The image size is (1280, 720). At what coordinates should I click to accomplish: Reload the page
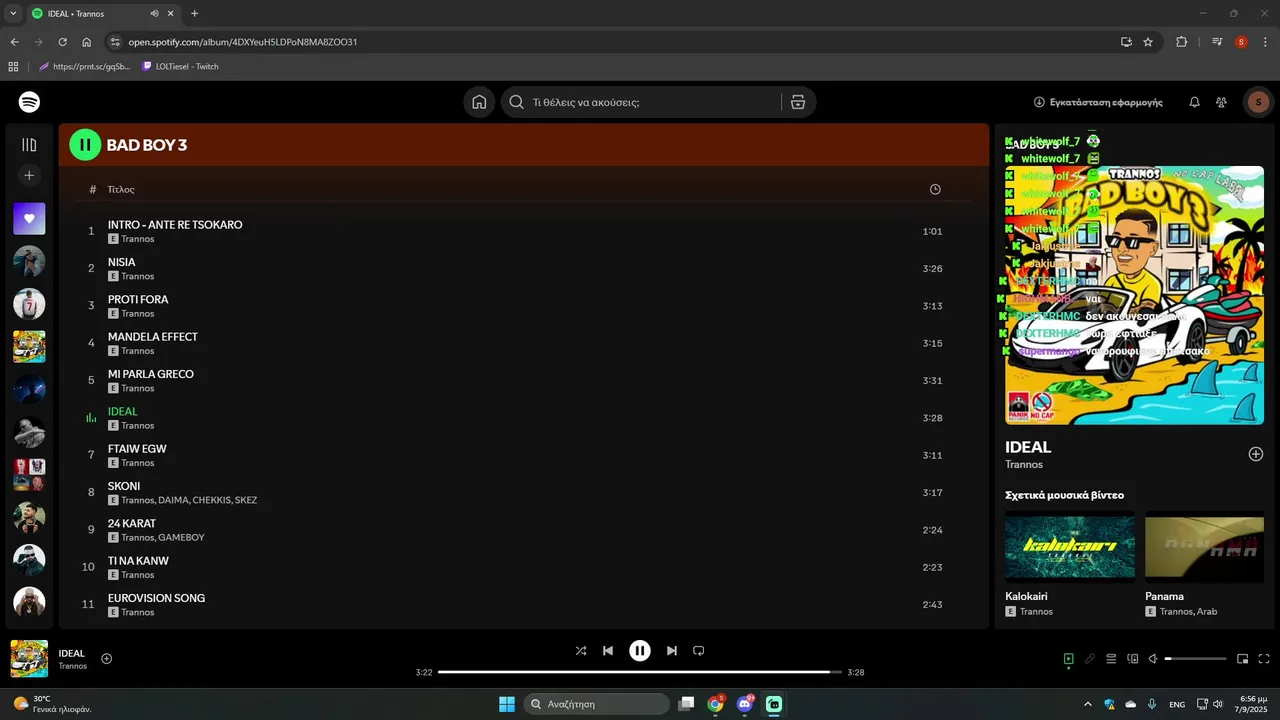pos(62,42)
